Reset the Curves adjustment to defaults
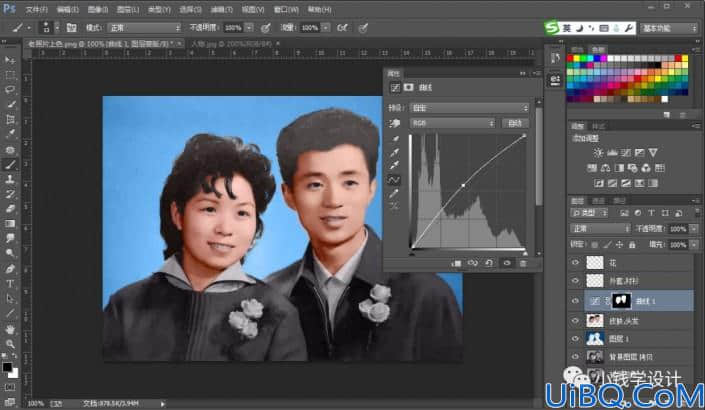The height and width of the screenshot is (410, 705). point(489,263)
